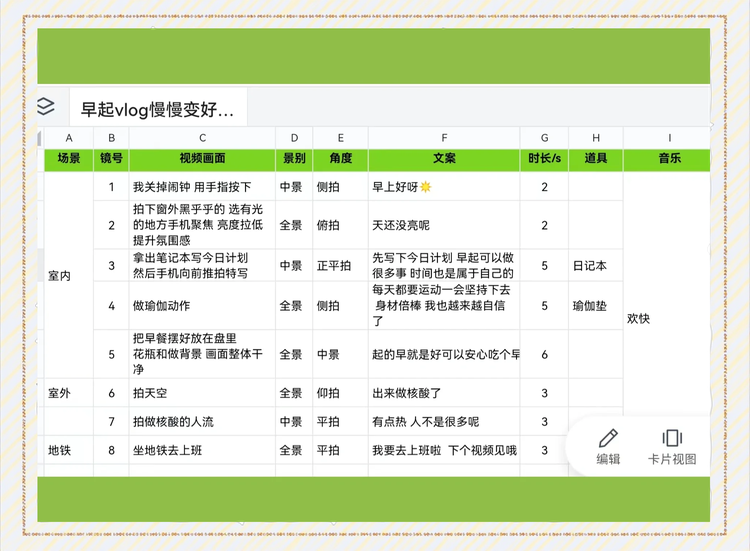Viewport: 750px width, 551px height.
Task: Click the 角度 header cell
Action: pos(341,160)
